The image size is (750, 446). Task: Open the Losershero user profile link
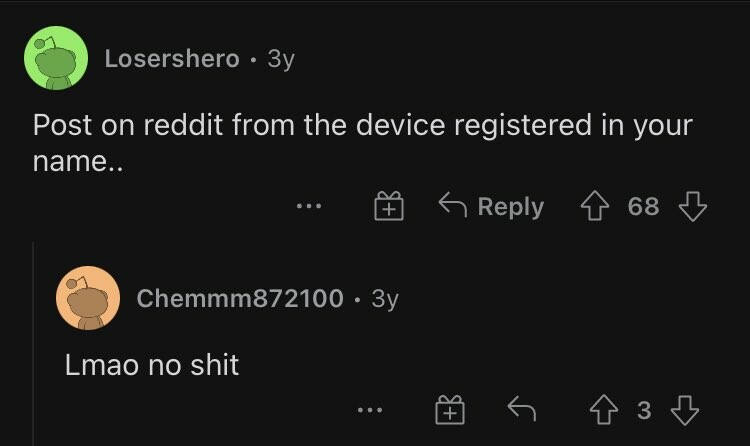coord(172,59)
